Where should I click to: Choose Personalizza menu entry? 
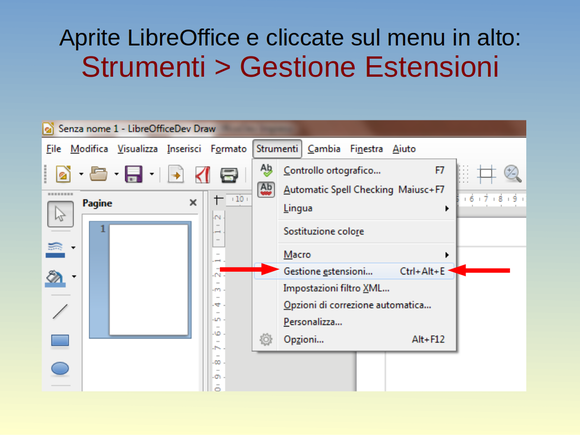pos(354,322)
